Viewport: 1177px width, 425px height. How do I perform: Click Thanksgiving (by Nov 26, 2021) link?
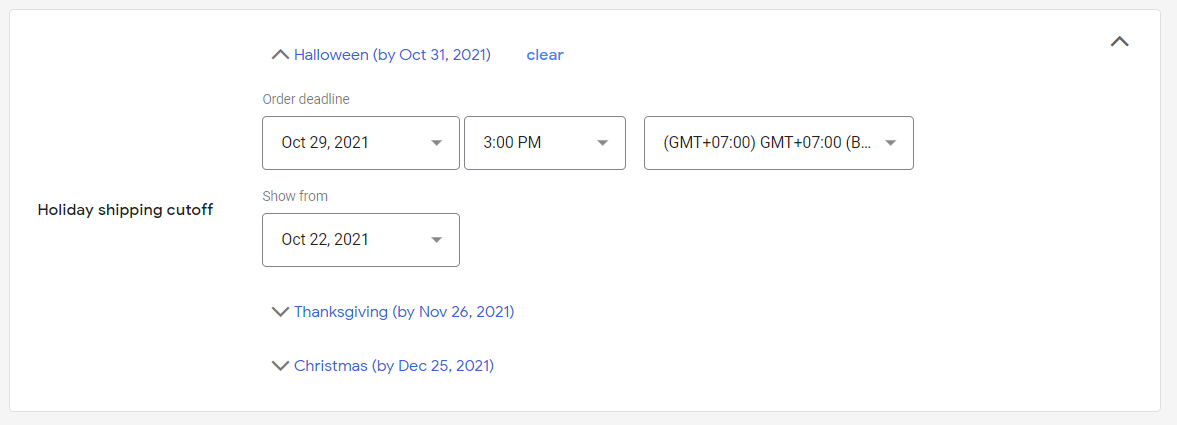click(x=404, y=312)
